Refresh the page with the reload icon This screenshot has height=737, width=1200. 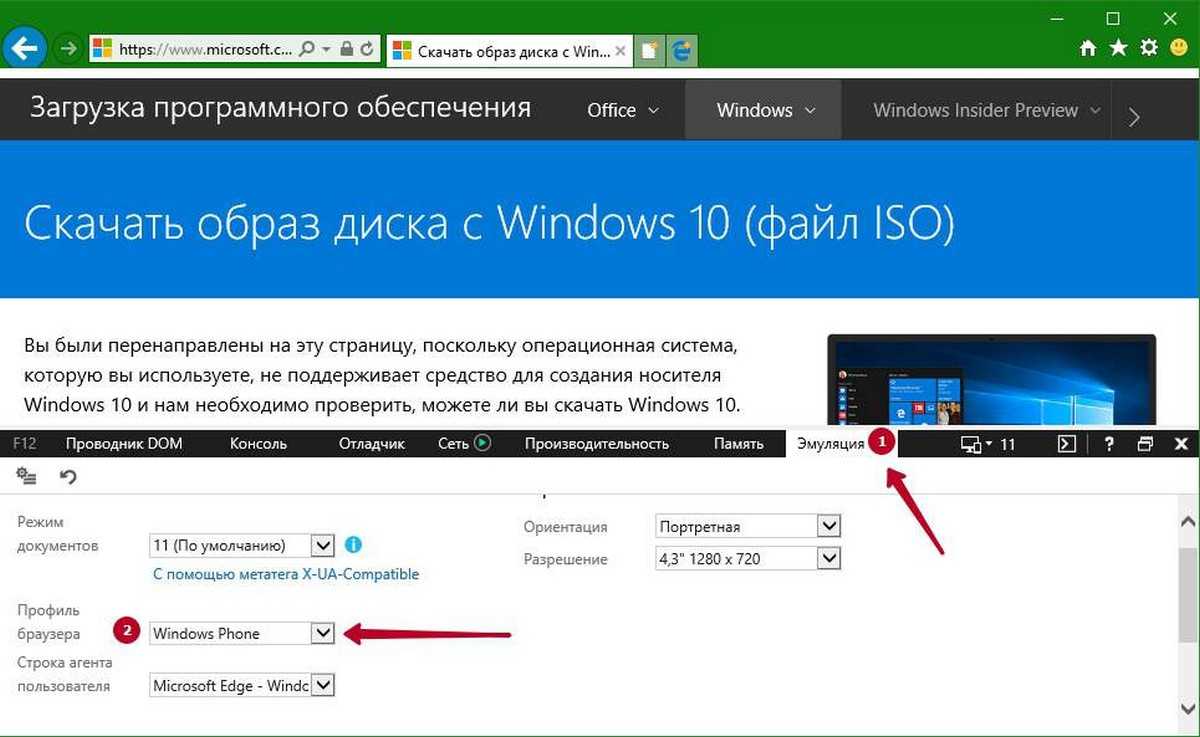pyautogui.click(x=367, y=48)
